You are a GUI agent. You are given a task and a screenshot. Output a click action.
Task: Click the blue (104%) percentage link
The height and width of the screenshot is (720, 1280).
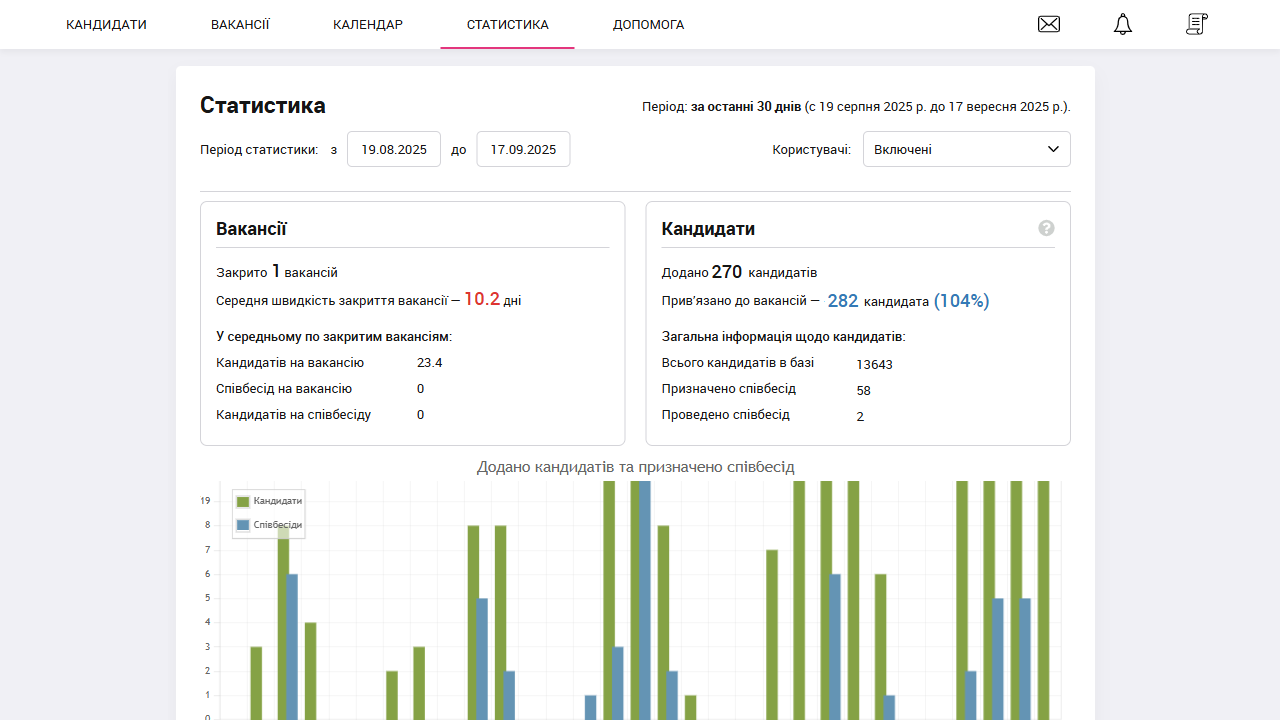coord(961,300)
